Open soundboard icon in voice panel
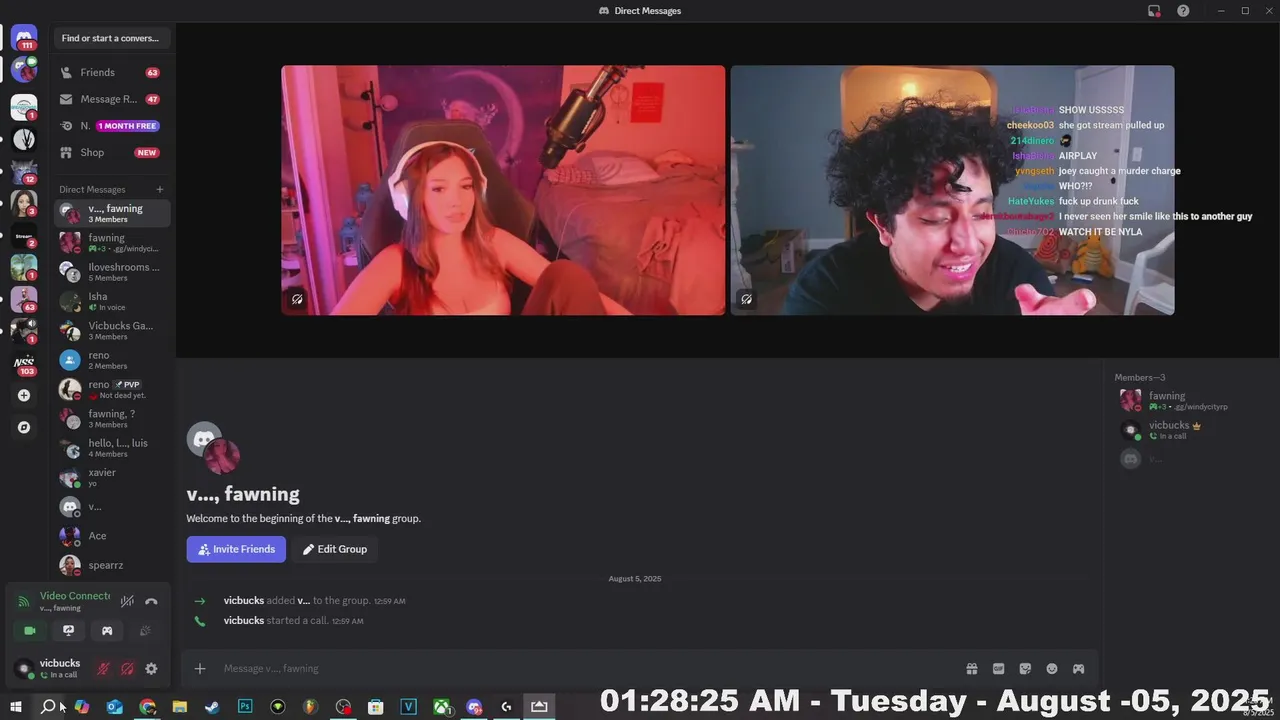The height and width of the screenshot is (720, 1280). click(145, 631)
